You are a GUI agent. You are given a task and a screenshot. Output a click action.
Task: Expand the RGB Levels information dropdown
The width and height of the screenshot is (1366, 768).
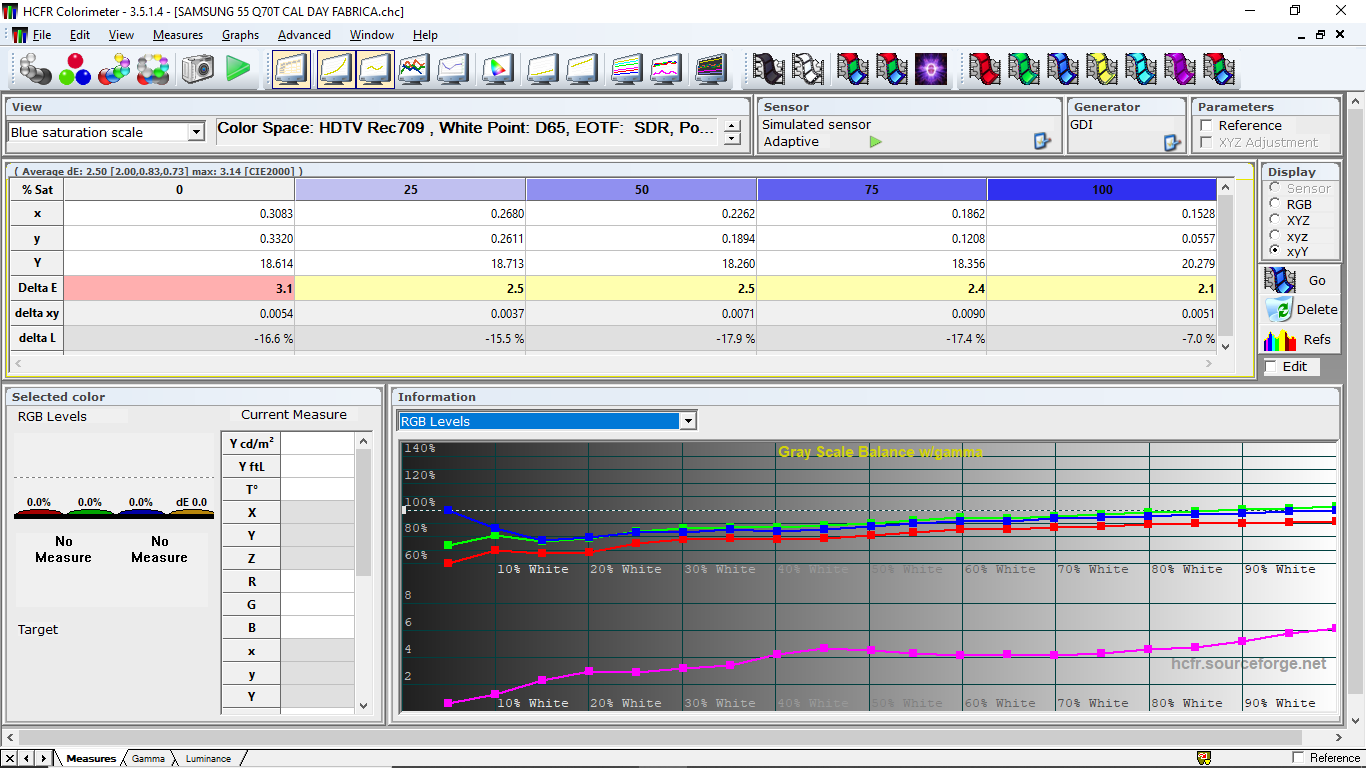[x=687, y=421]
